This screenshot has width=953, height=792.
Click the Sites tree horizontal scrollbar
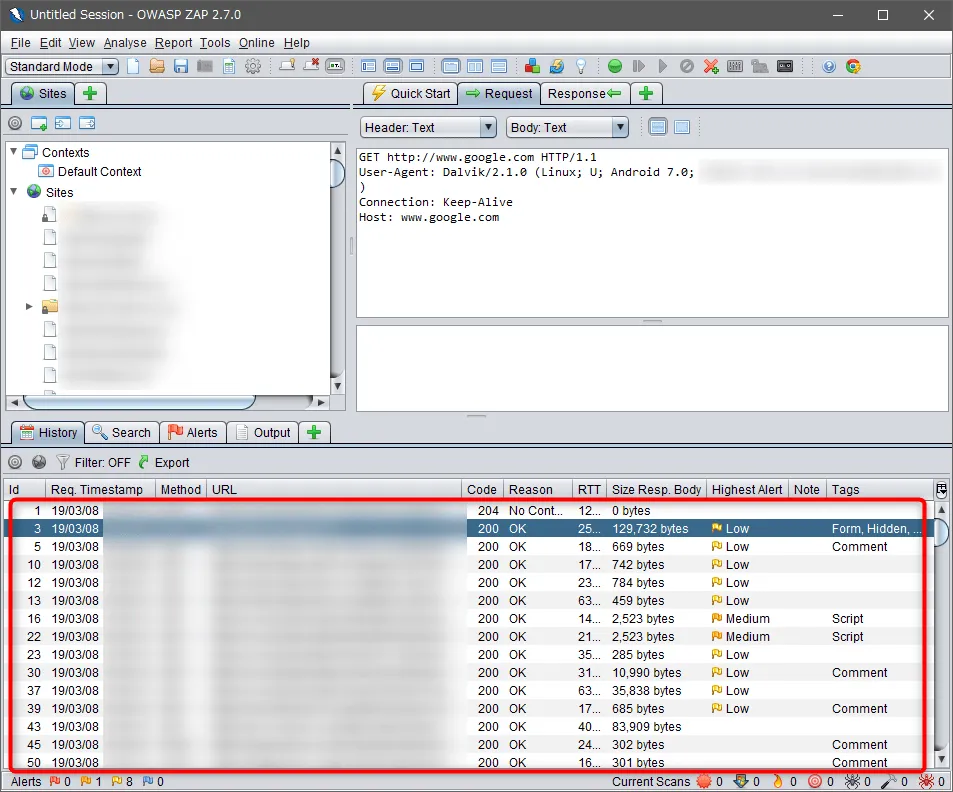click(140, 402)
